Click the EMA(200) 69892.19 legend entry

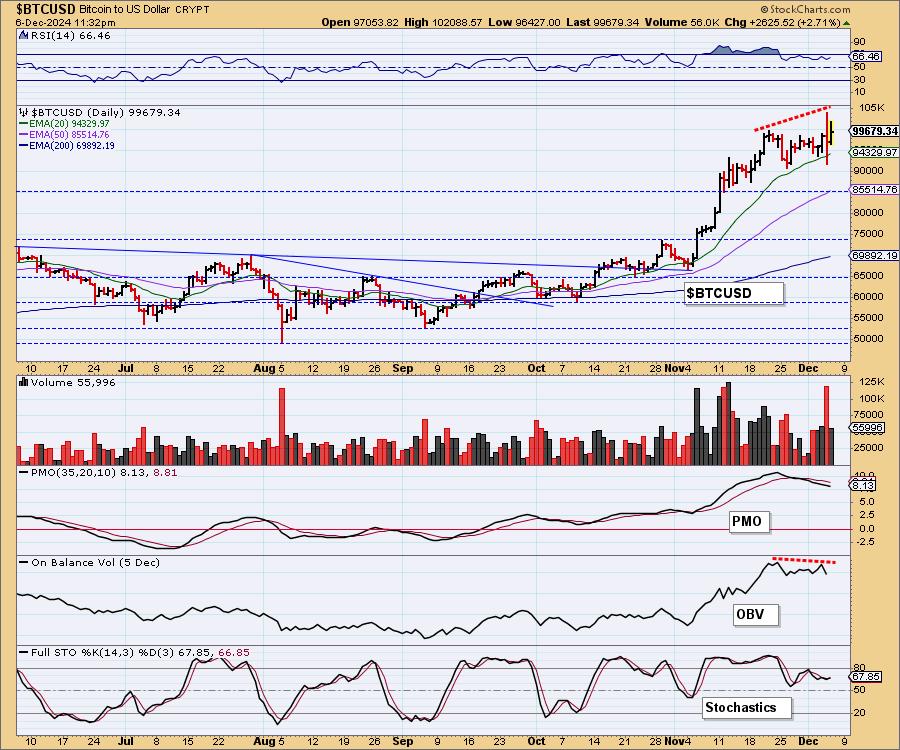click(x=67, y=145)
